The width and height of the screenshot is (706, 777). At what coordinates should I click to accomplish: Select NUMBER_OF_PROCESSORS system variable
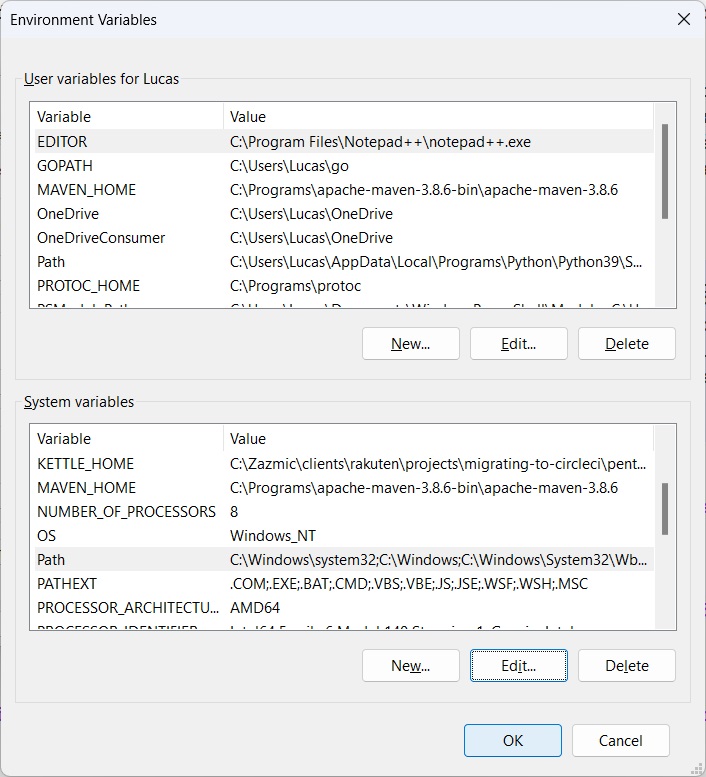point(126,512)
